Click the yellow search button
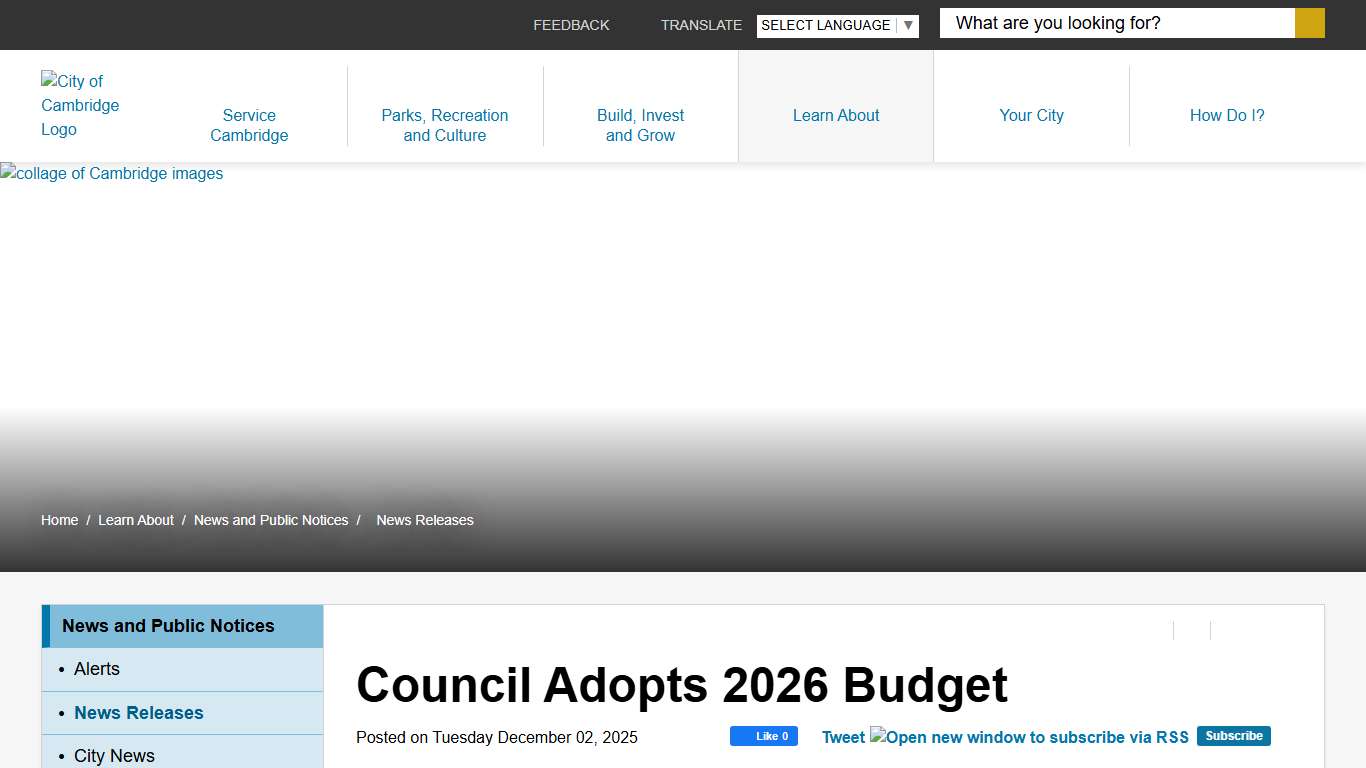The height and width of the screenshot is (768, 1366). (1308, 22)
